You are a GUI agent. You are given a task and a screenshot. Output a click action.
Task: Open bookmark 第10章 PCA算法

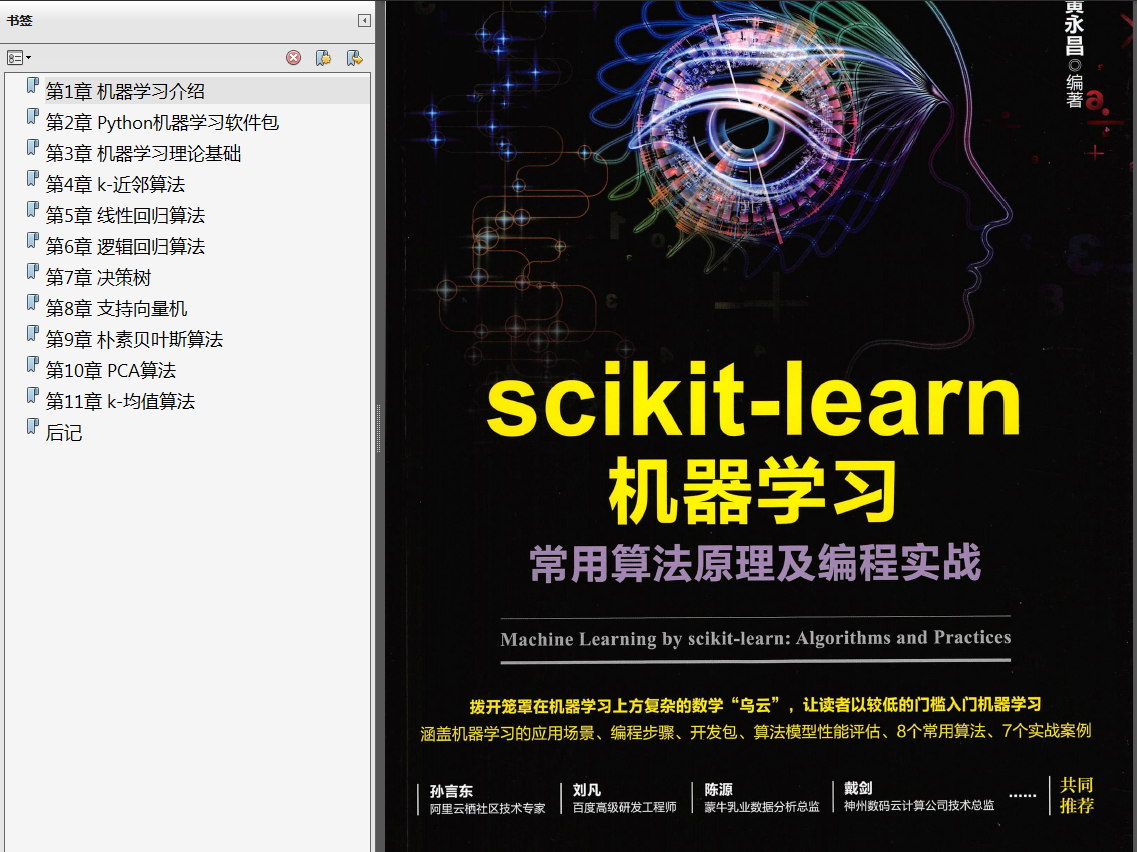(111, 371)
